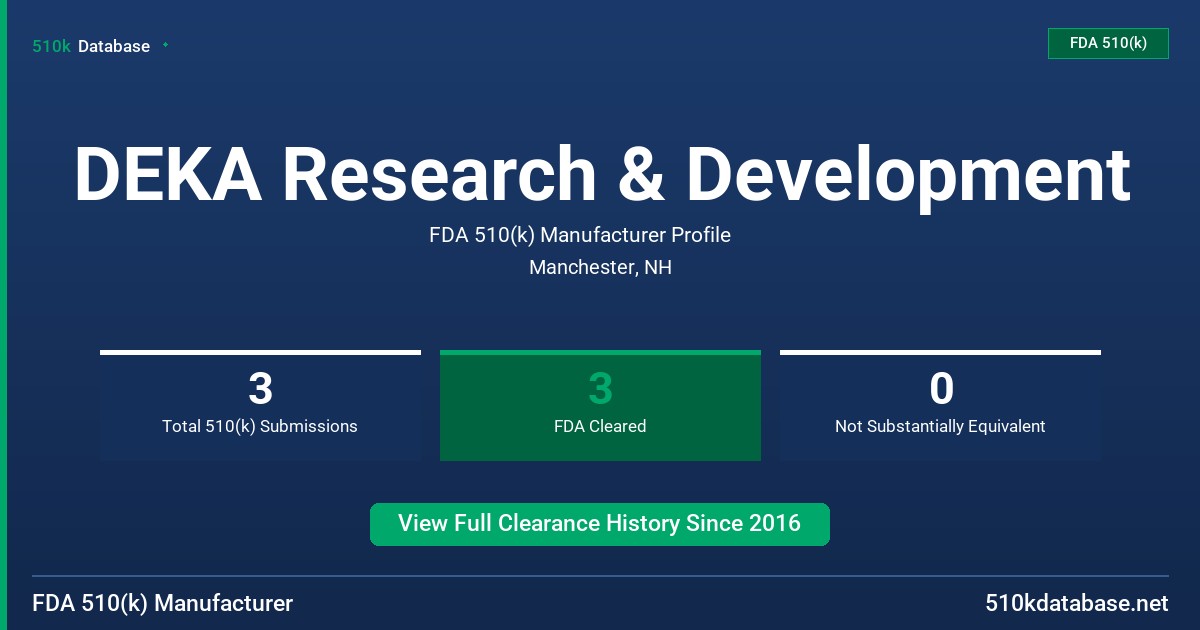
Task: Open the FDA Cleared green card
Action: (x=600, y=405)
